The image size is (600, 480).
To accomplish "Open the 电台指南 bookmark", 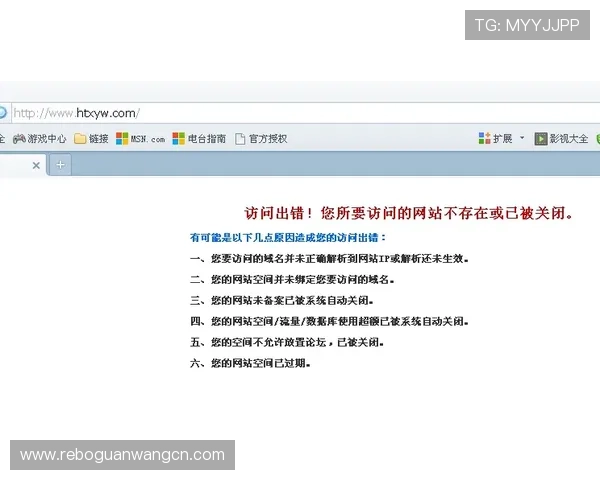I will [199, 139].
